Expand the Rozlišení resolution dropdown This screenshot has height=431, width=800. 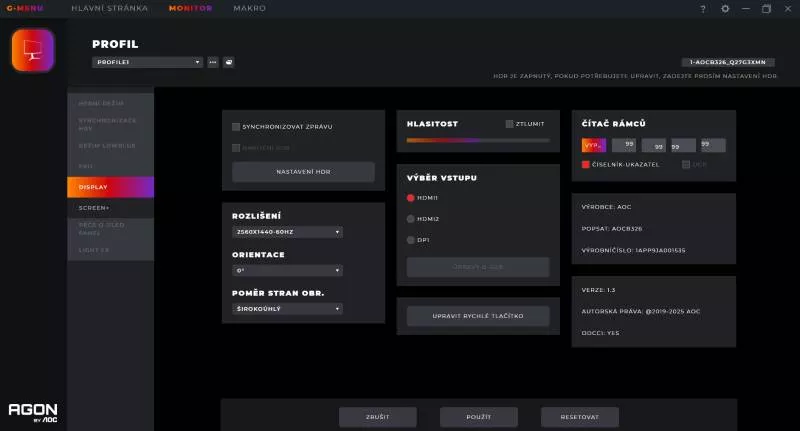[x=287, y=232]
